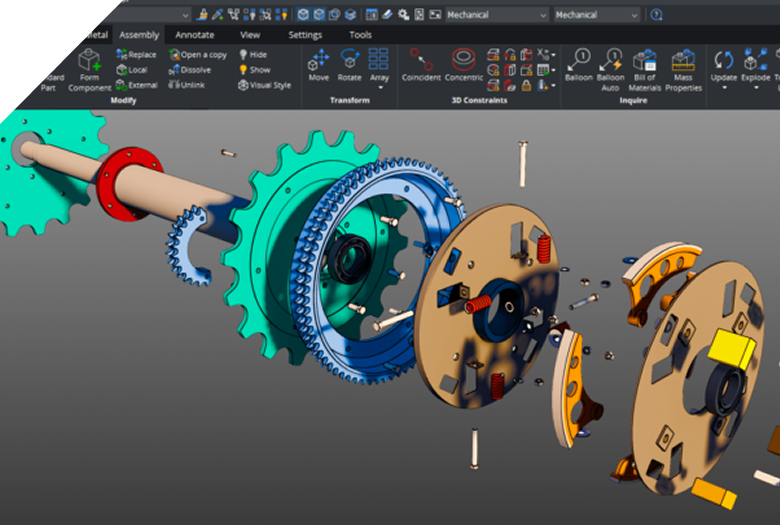
Task: Expand the Explode dropdown arrow
Action: point(756,88)
